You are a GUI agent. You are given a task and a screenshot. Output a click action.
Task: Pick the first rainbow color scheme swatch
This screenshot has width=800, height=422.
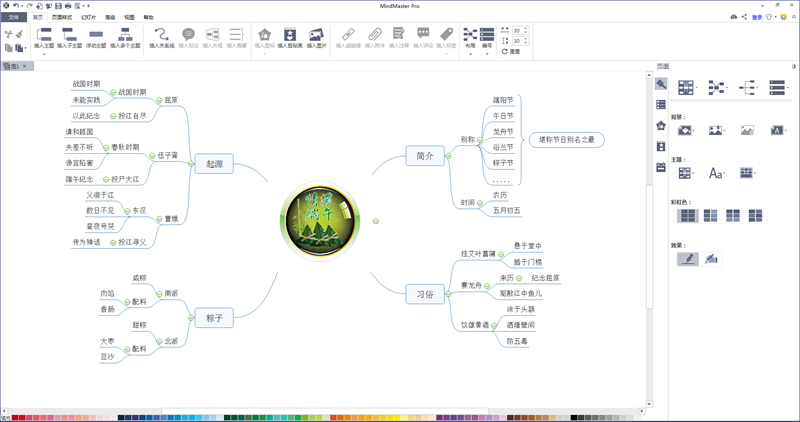685,216
